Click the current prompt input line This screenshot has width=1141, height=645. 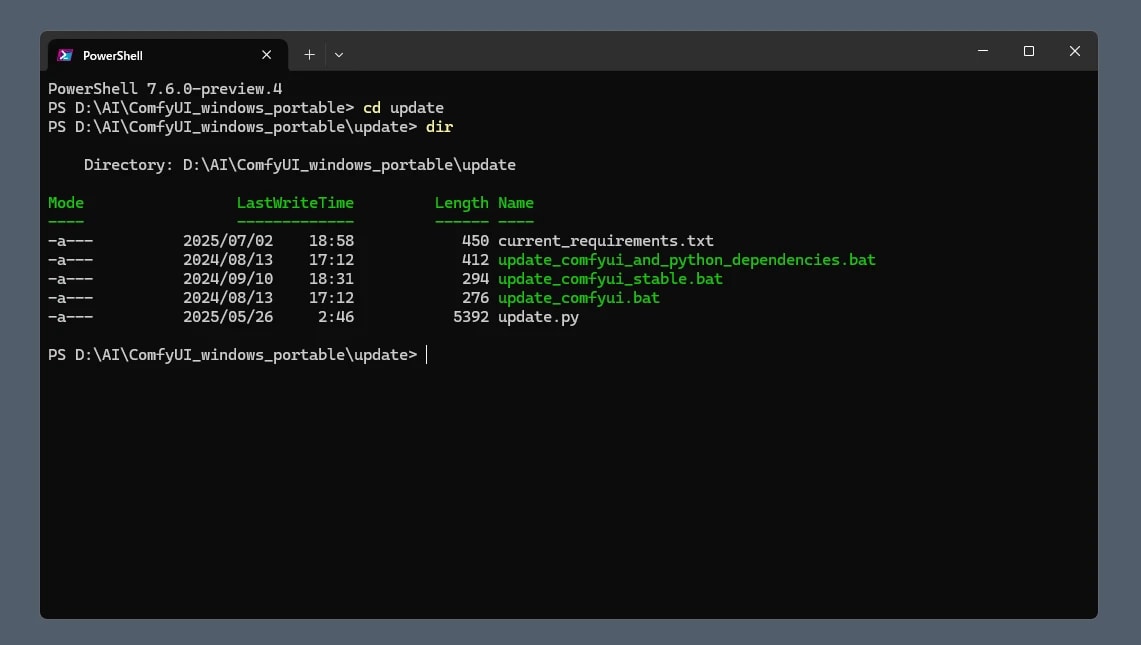click(237, 355)
